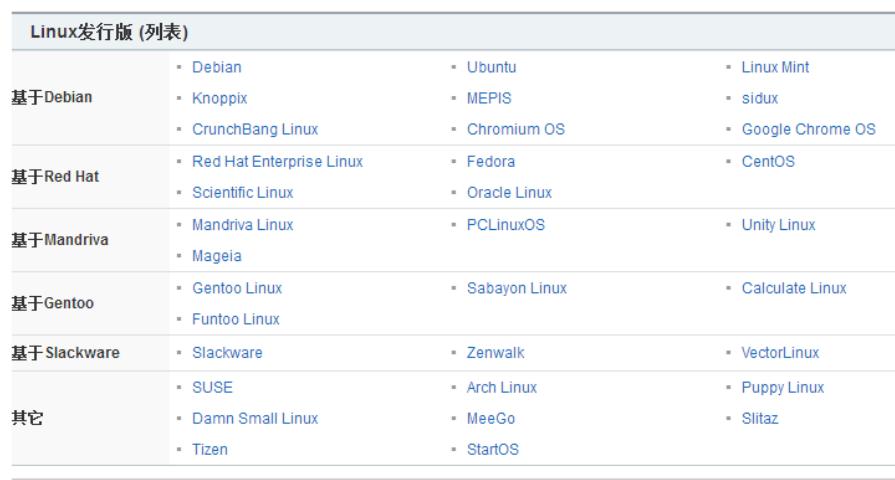Open the Debian distribution link

click(x=216, y=67)
